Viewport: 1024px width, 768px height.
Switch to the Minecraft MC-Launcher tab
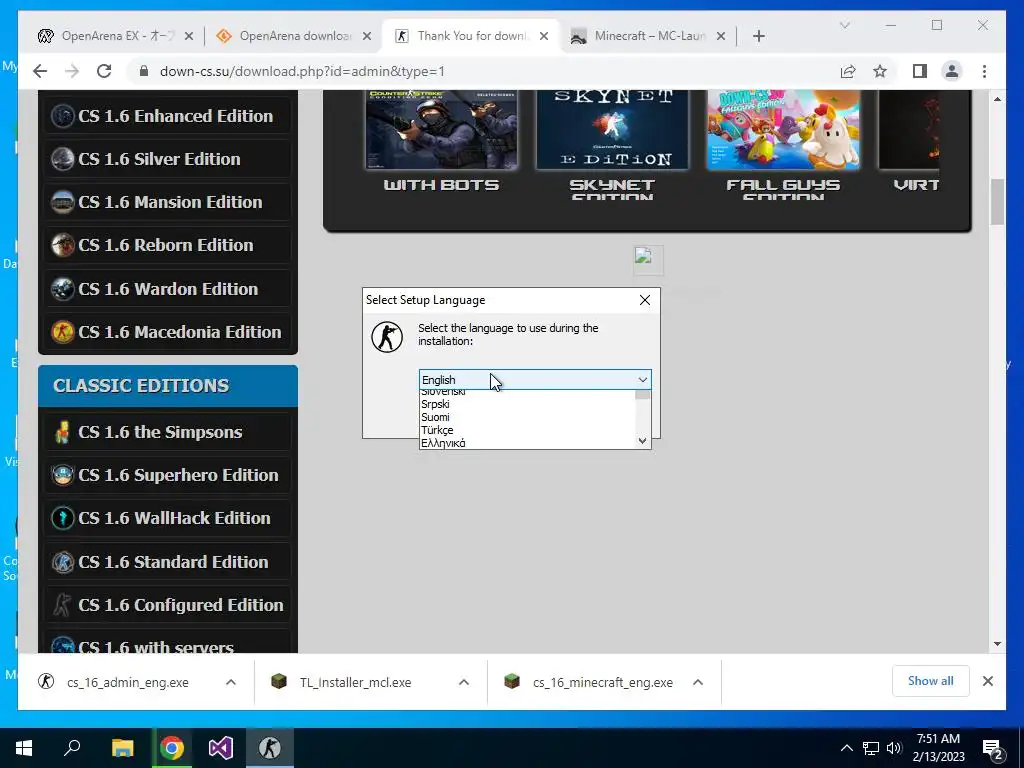tap(648, 36)
